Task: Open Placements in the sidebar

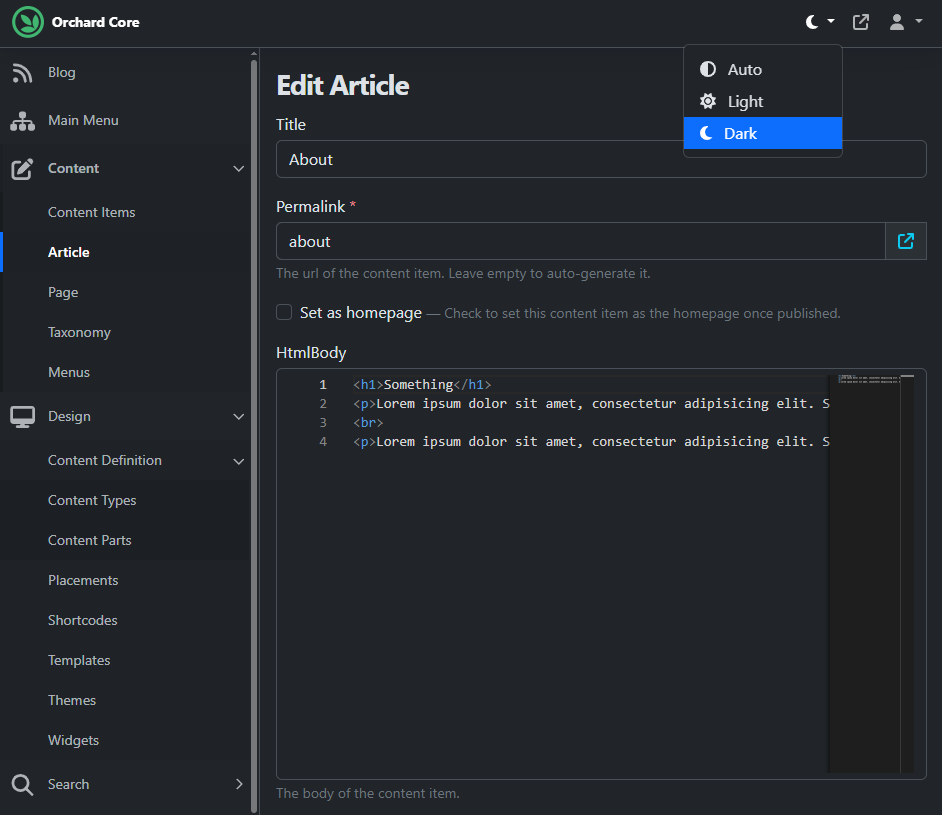Action: [83, 580]
